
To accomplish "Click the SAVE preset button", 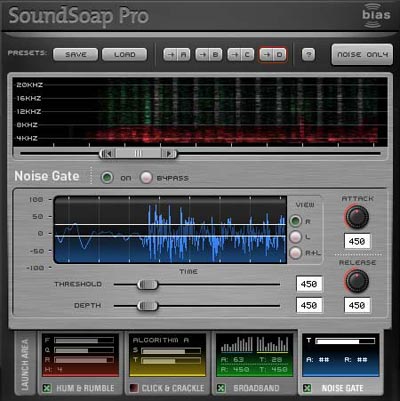I will click(x=76, y=55).
